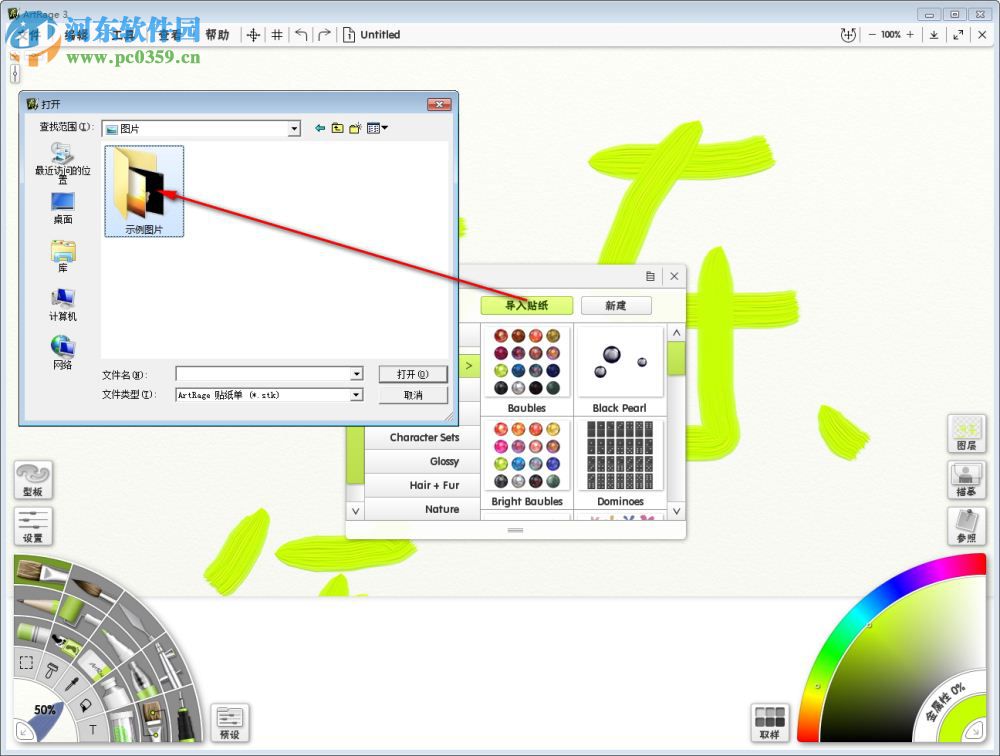Open the ArtRage 贴纸单 file type dropdown
Screen dimensions: 1000x756
(x=356, y=395)
